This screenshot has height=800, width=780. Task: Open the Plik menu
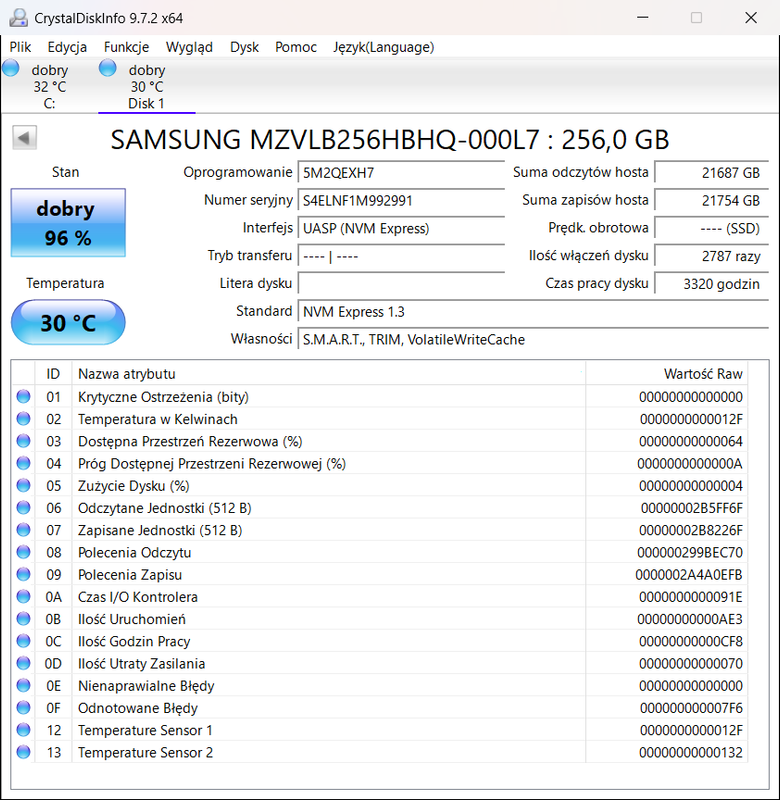point(20,47)
